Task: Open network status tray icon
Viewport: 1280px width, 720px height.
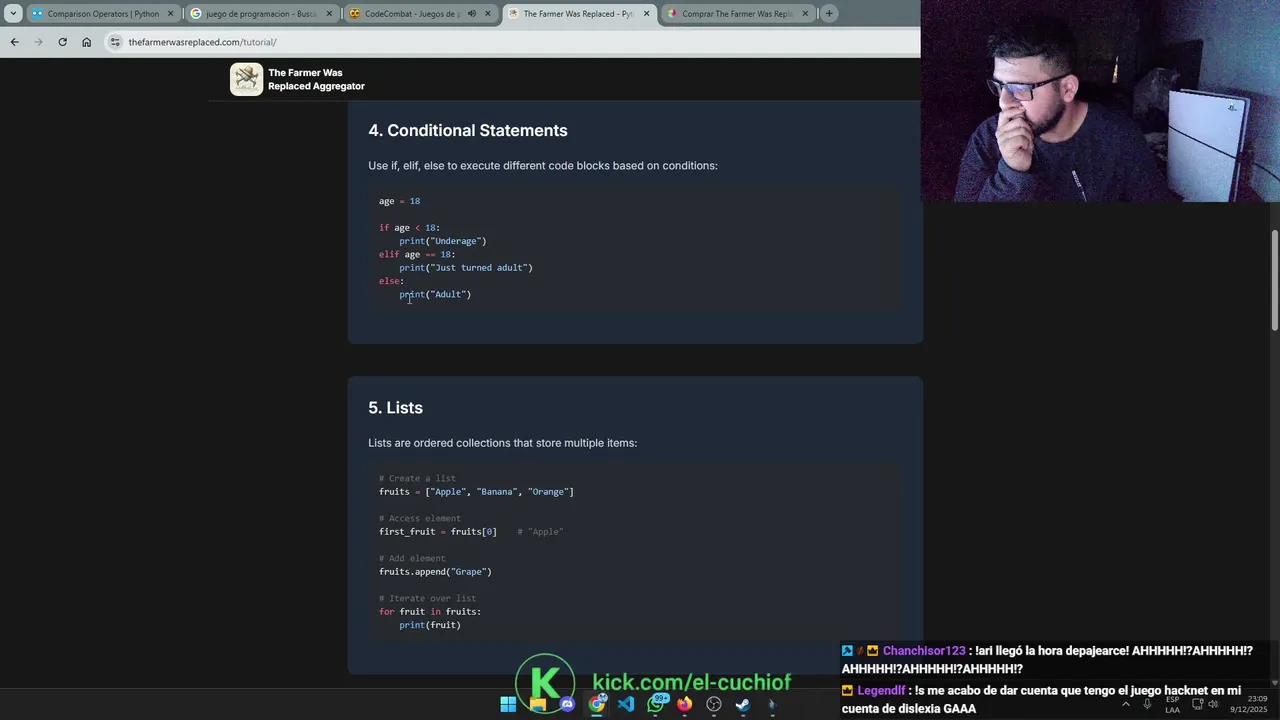Action: click(1197, 704)
